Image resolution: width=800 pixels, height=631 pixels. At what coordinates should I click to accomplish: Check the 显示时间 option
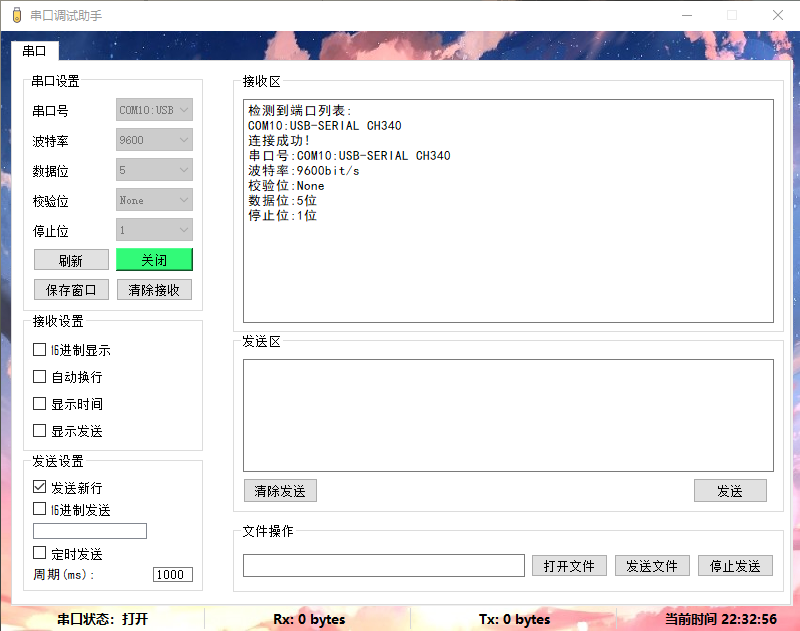pyautogui.click(x=39, y=403)
